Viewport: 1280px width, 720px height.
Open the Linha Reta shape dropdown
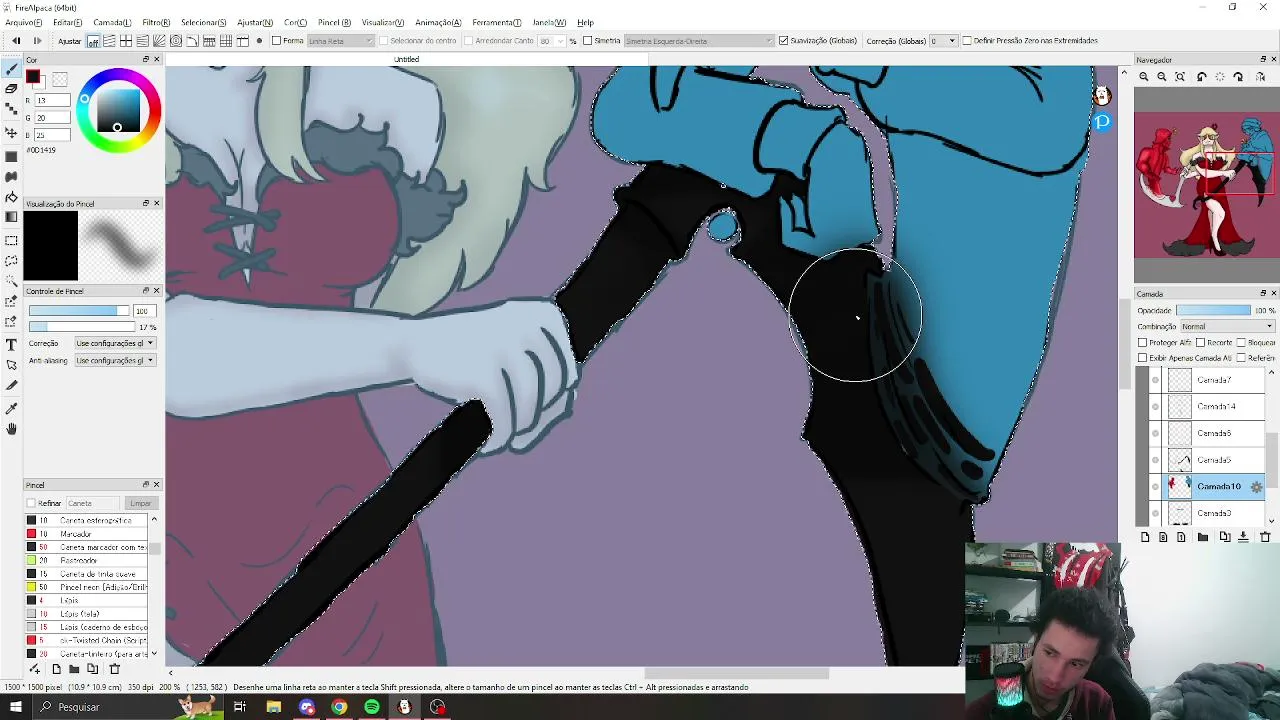click(x=340, y=41)
